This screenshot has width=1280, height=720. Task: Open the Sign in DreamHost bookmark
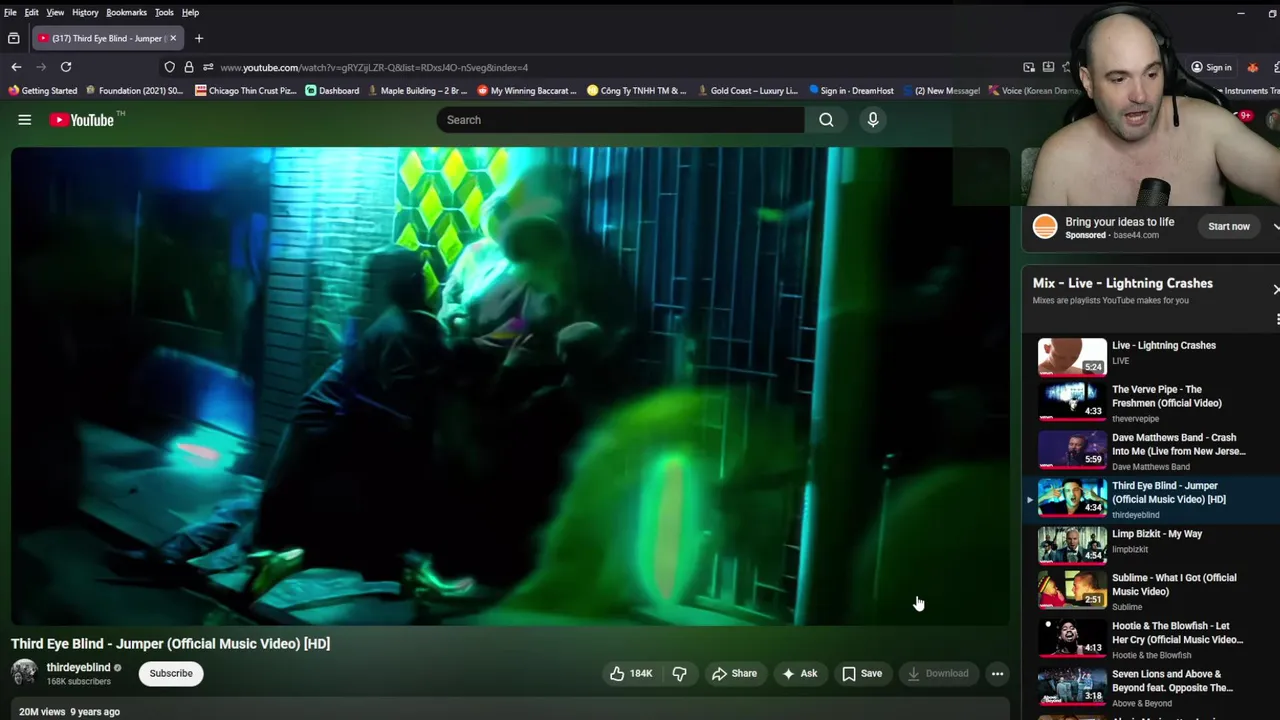pyautogui.click(x=851, y=90)
